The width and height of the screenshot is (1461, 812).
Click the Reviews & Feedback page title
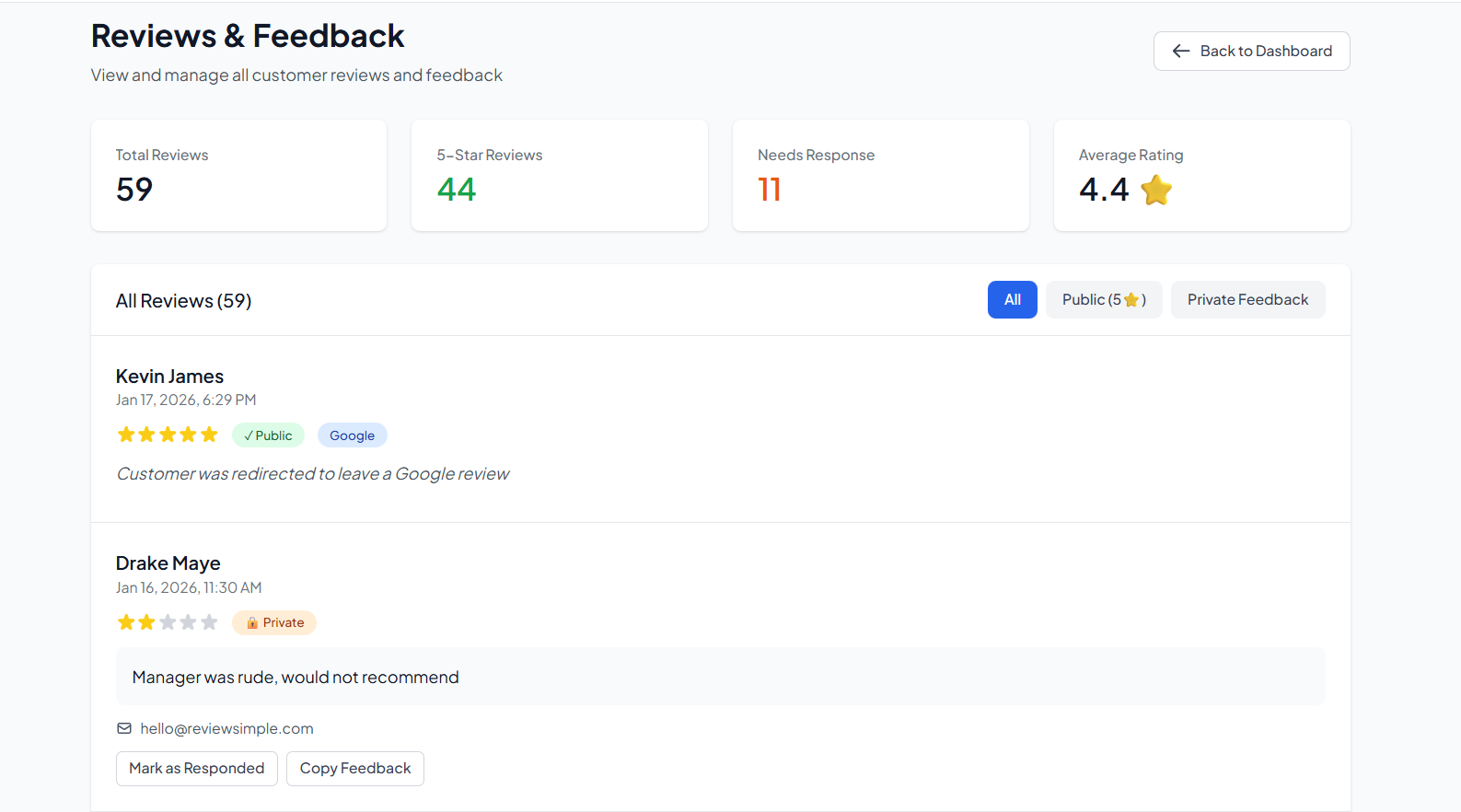(248, 36)
